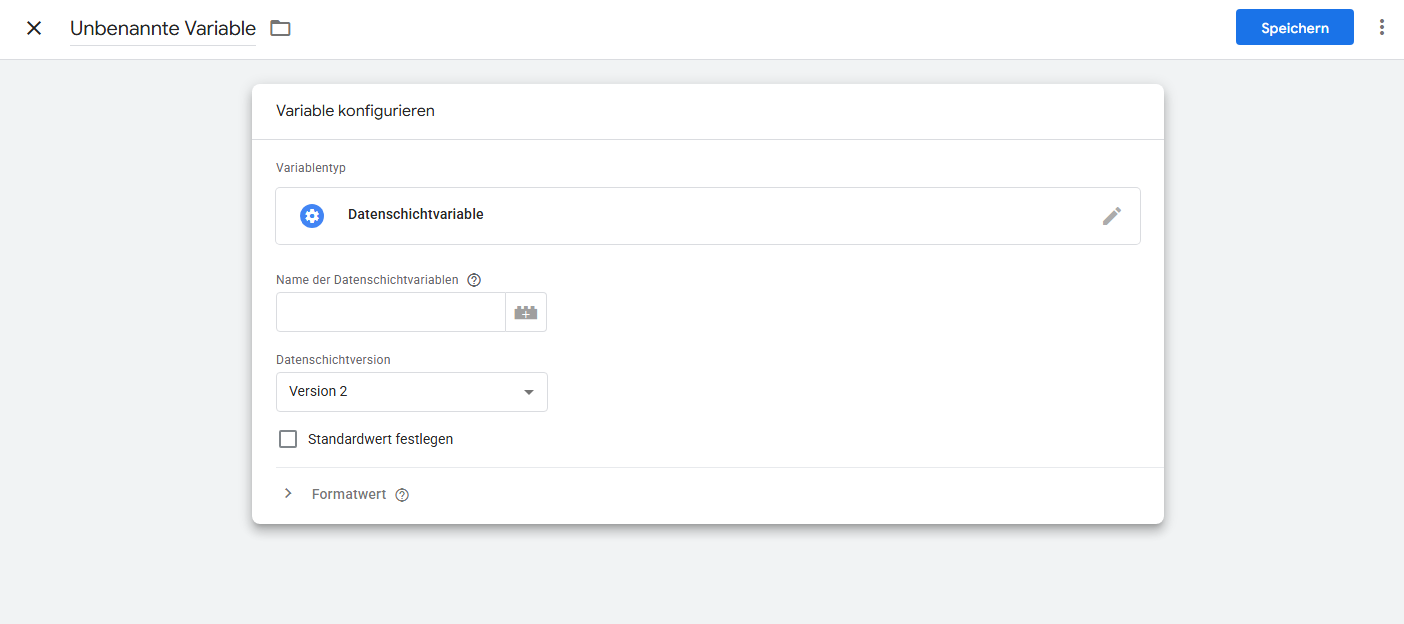The height and width of the screenshot is (624, 1404).
Task: Click the Standardwert festlegen label text
Action: pos(380,439)
